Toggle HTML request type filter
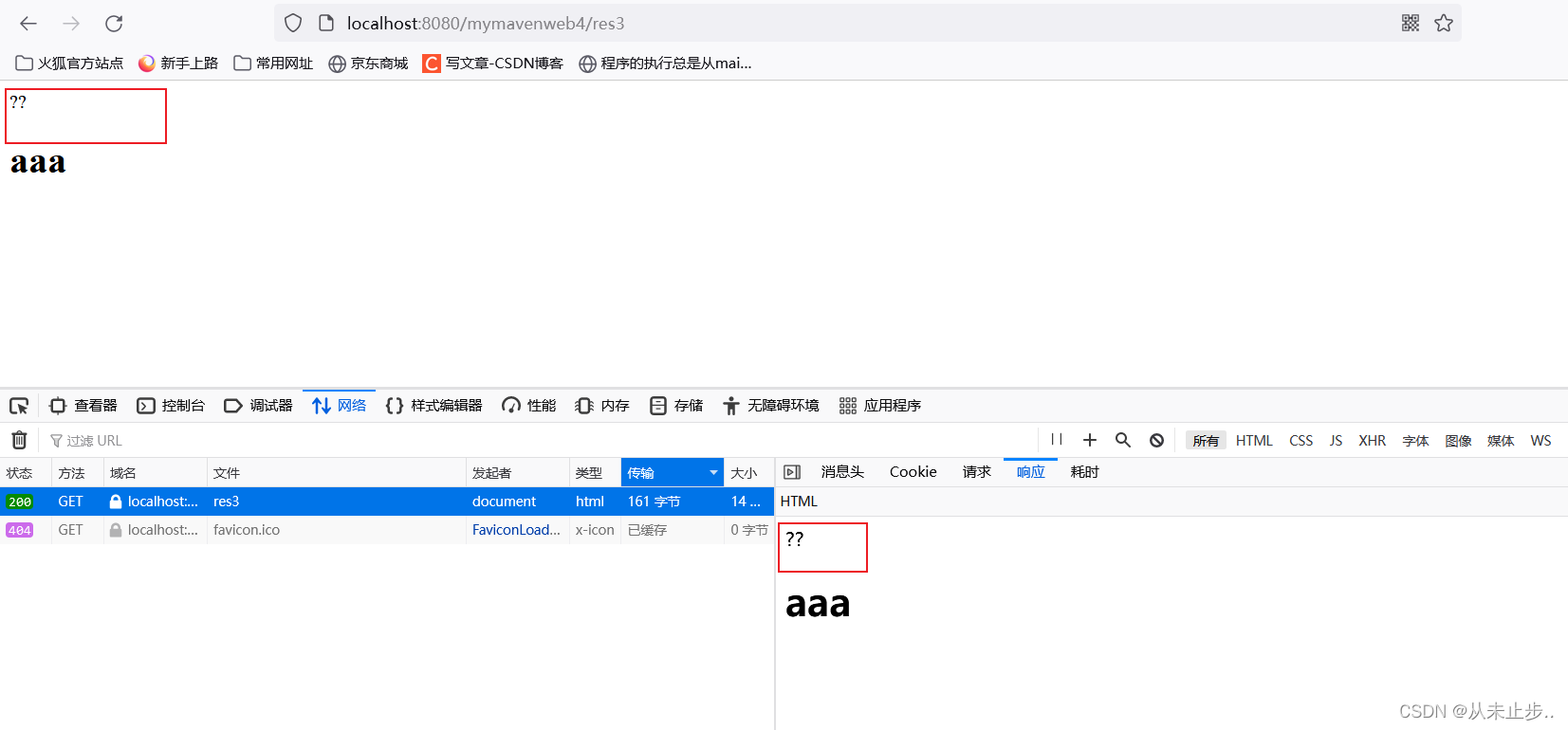Image resolution: width=1568 pixels, height=730 pixels. 1254,441
